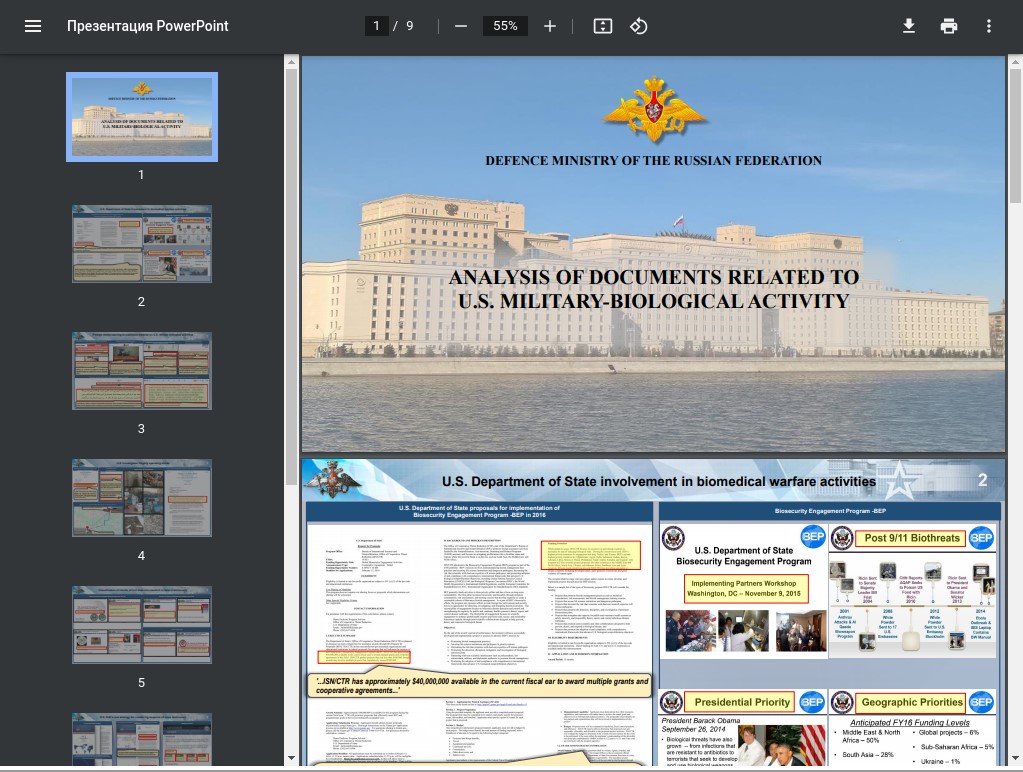
Task: Click the main document scrollbar up arrow
Action: click(1015, 62)
